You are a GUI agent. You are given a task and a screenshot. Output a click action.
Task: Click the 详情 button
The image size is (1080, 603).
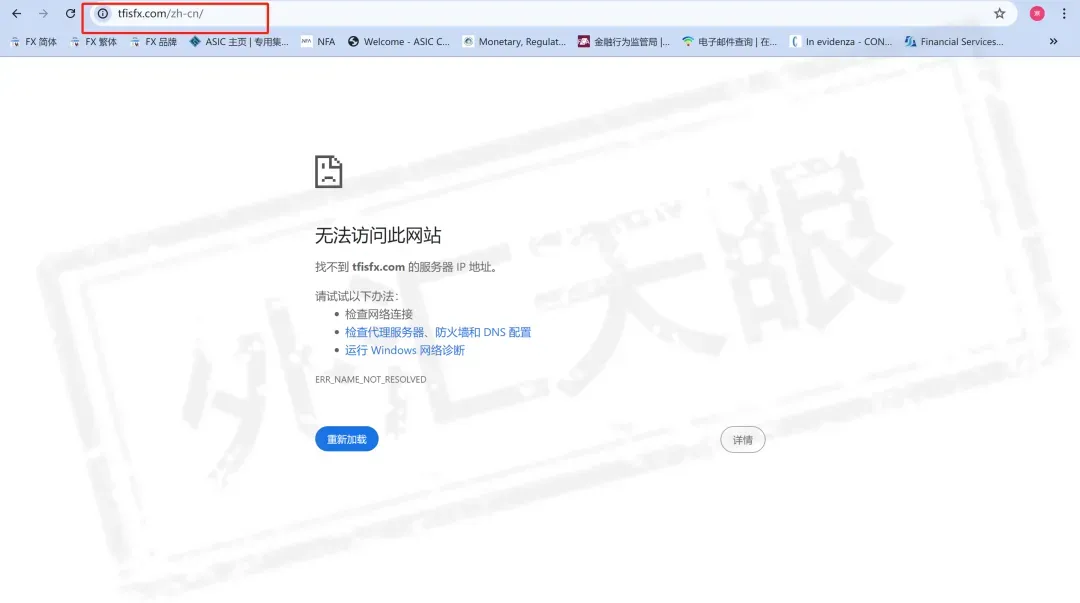pos(742,440)
